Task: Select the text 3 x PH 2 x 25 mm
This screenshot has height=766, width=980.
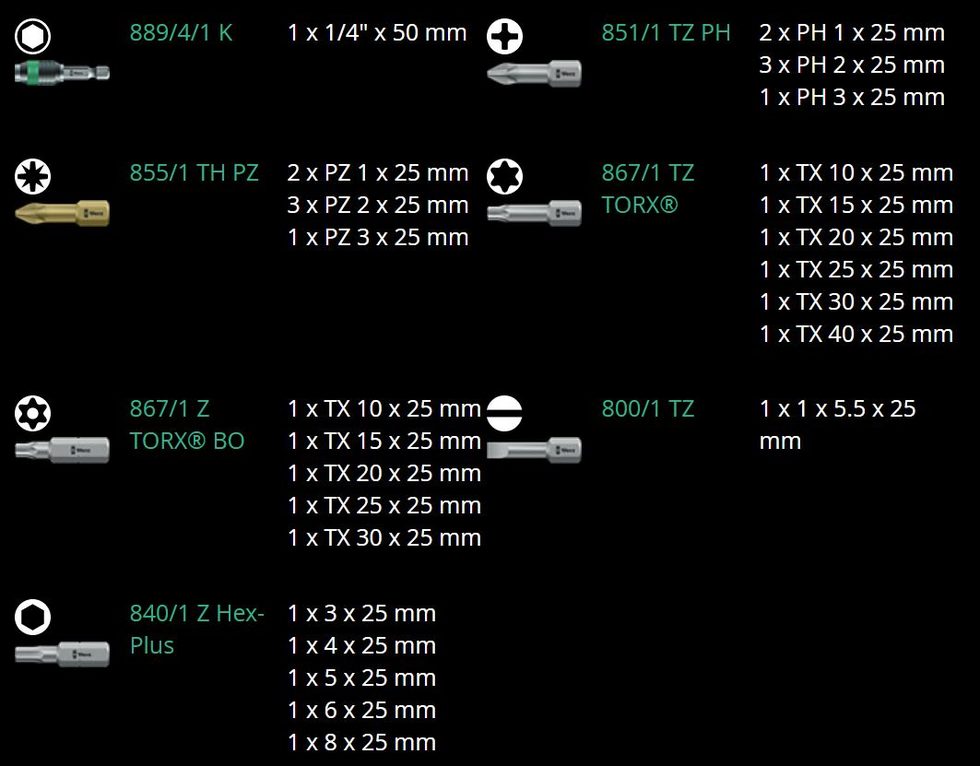Action: click(852, 65)
